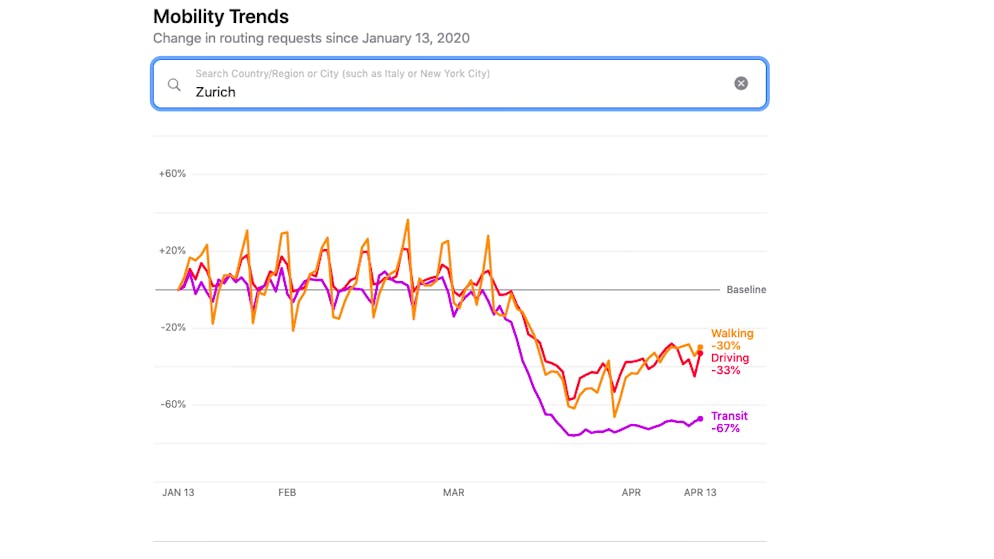Select the MAR date marker
Image resolution: width=994 pixels, height=559 pixels.
[453, 493]
